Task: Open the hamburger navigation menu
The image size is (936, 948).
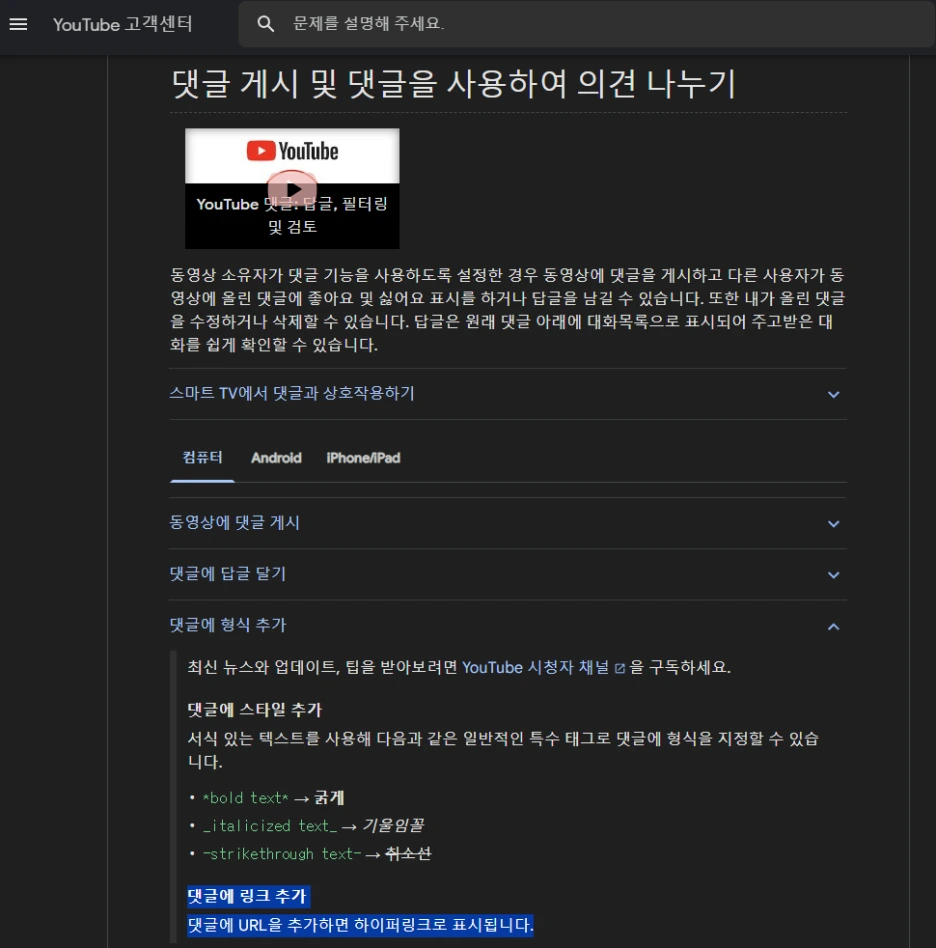Action: (x=19, y=24)
